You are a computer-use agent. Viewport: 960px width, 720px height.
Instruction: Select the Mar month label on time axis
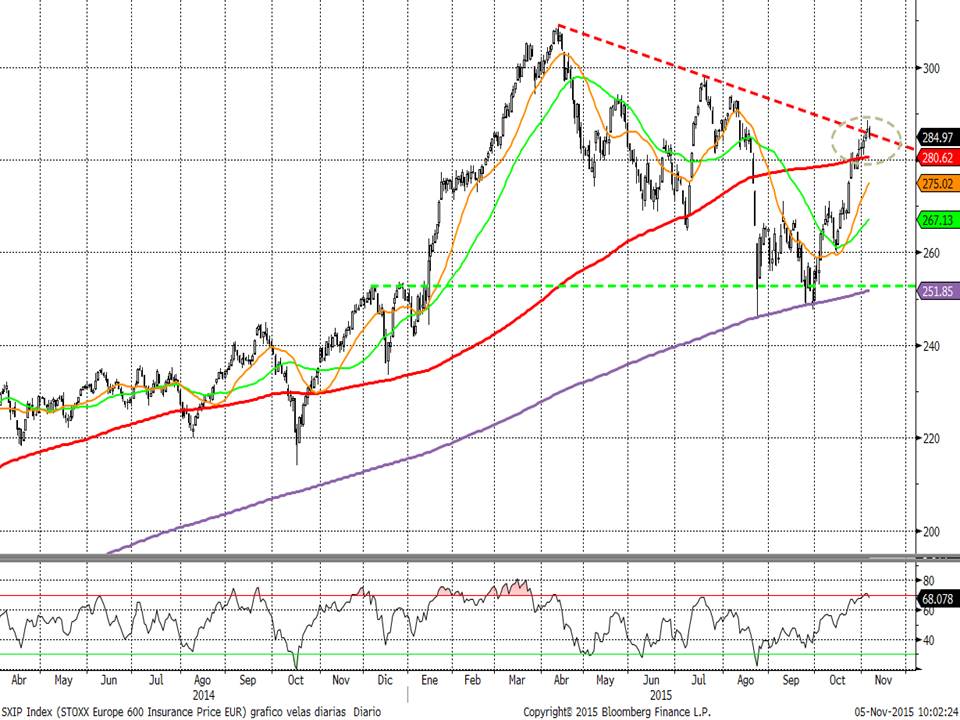point(517,680)
